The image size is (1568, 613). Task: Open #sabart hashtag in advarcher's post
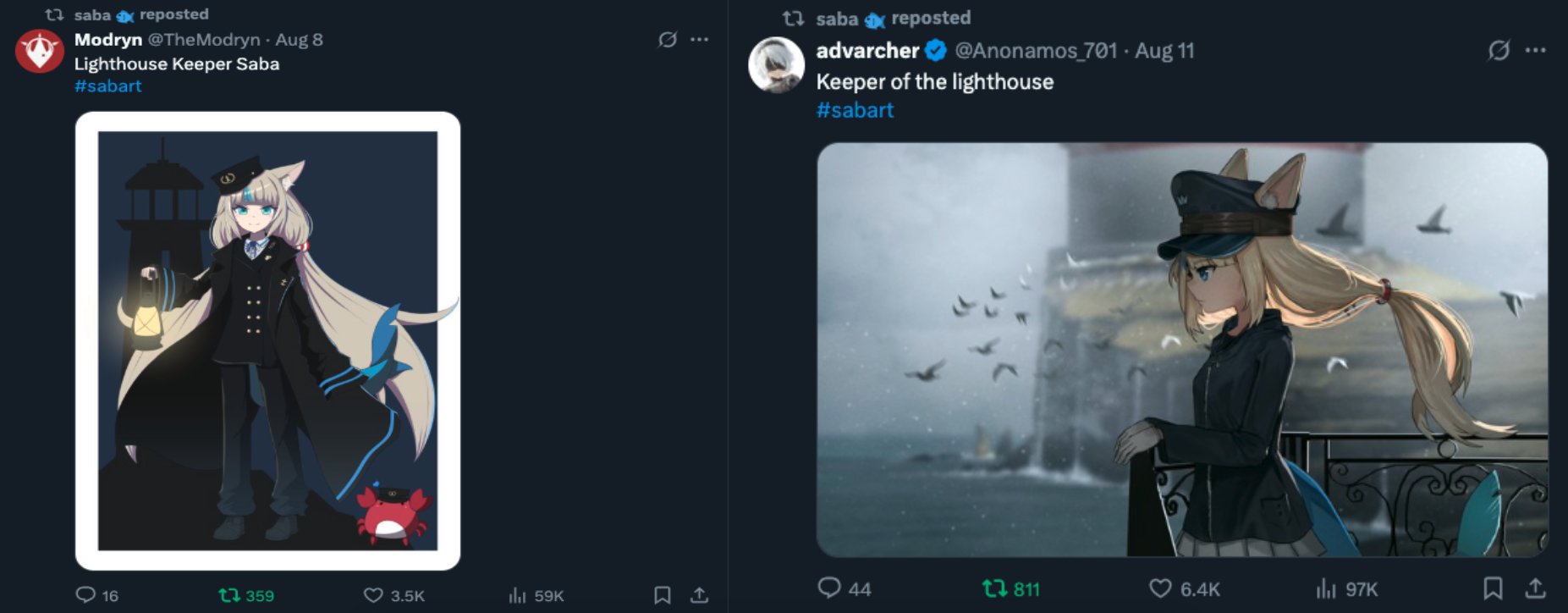[x=855, y=110]
